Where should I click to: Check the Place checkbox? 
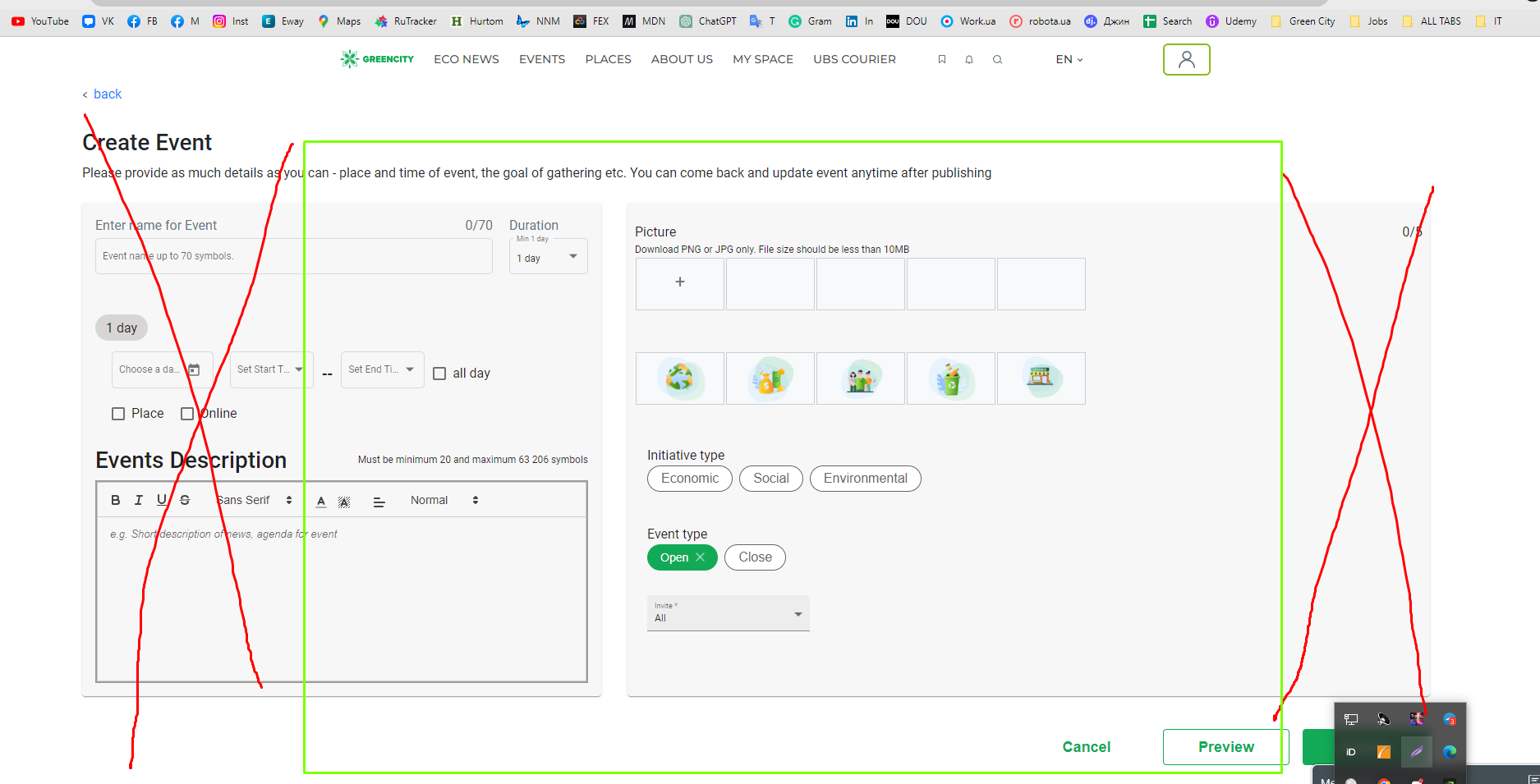coord(118,413)
